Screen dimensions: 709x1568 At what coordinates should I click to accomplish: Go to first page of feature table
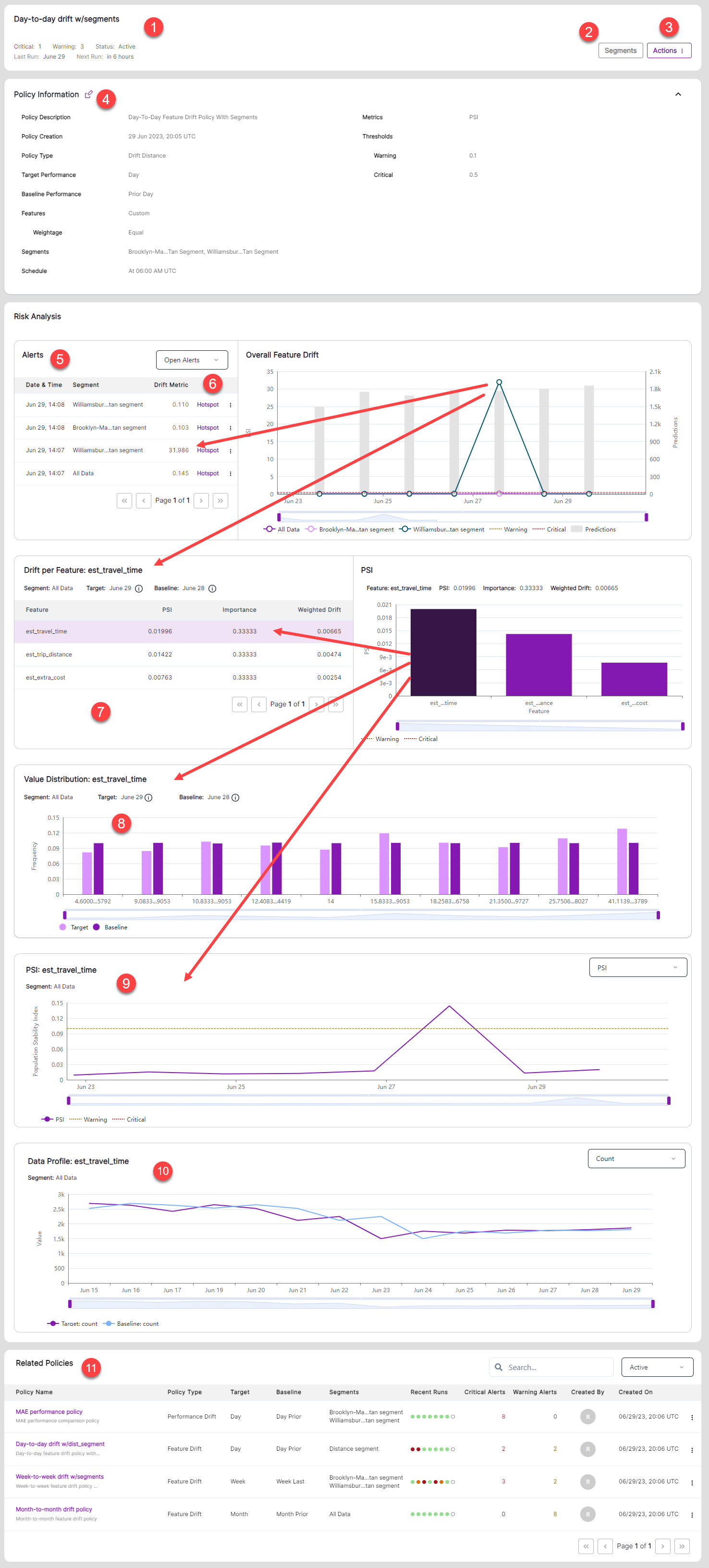point(240,704)
